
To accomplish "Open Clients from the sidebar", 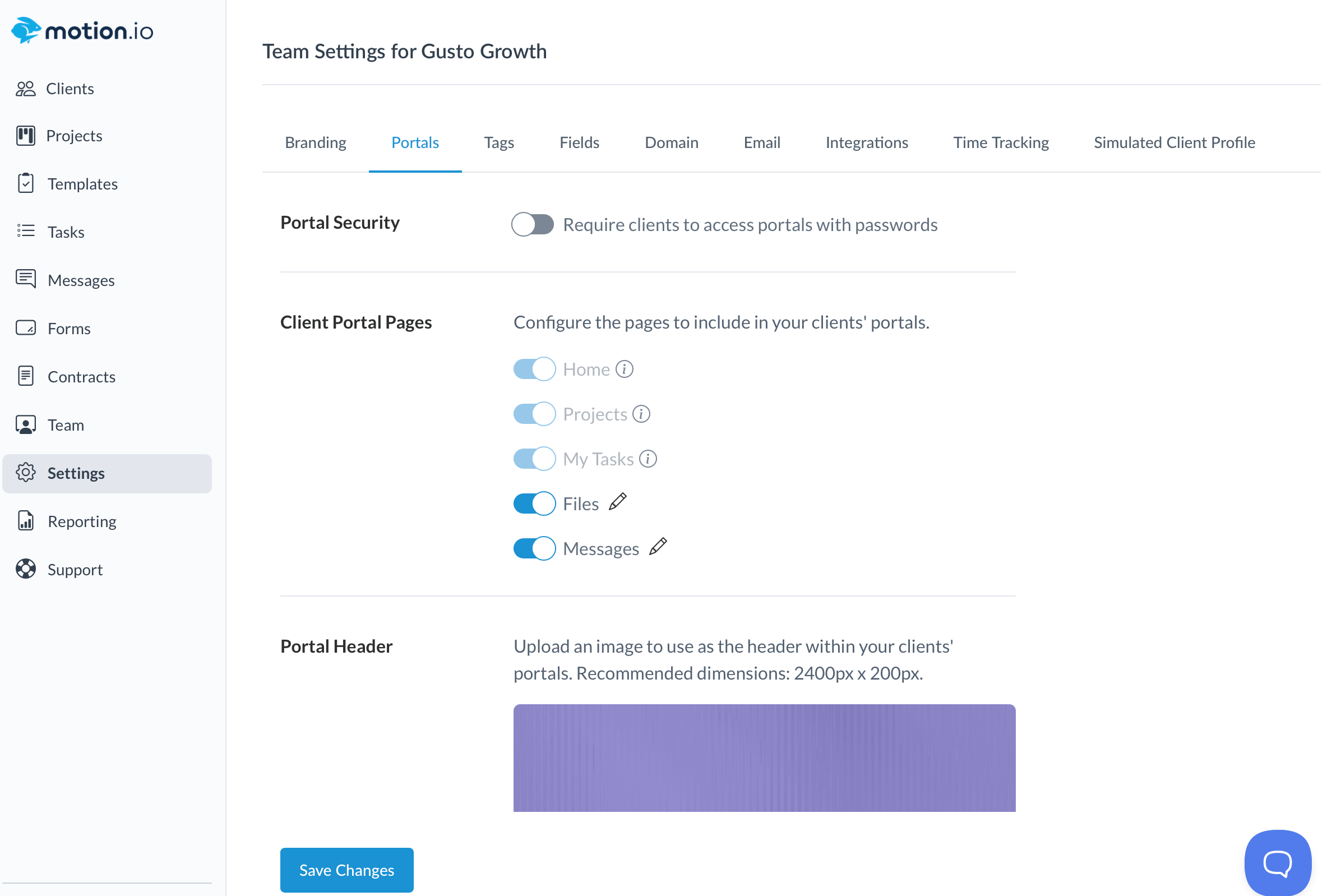I will coord(70,89).
